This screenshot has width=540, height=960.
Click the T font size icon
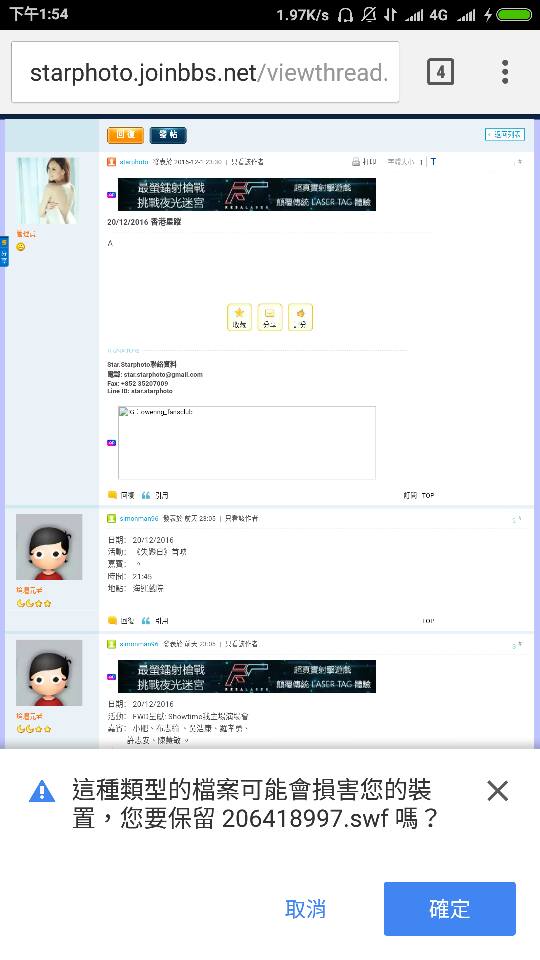coord(433,162)
